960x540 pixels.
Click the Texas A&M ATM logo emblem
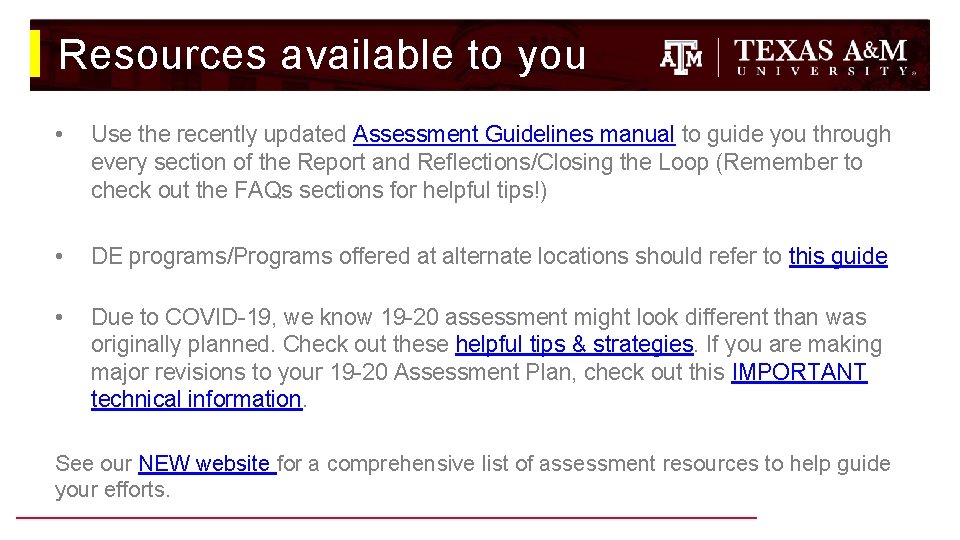pyautogui.click(x=681, y=56)
